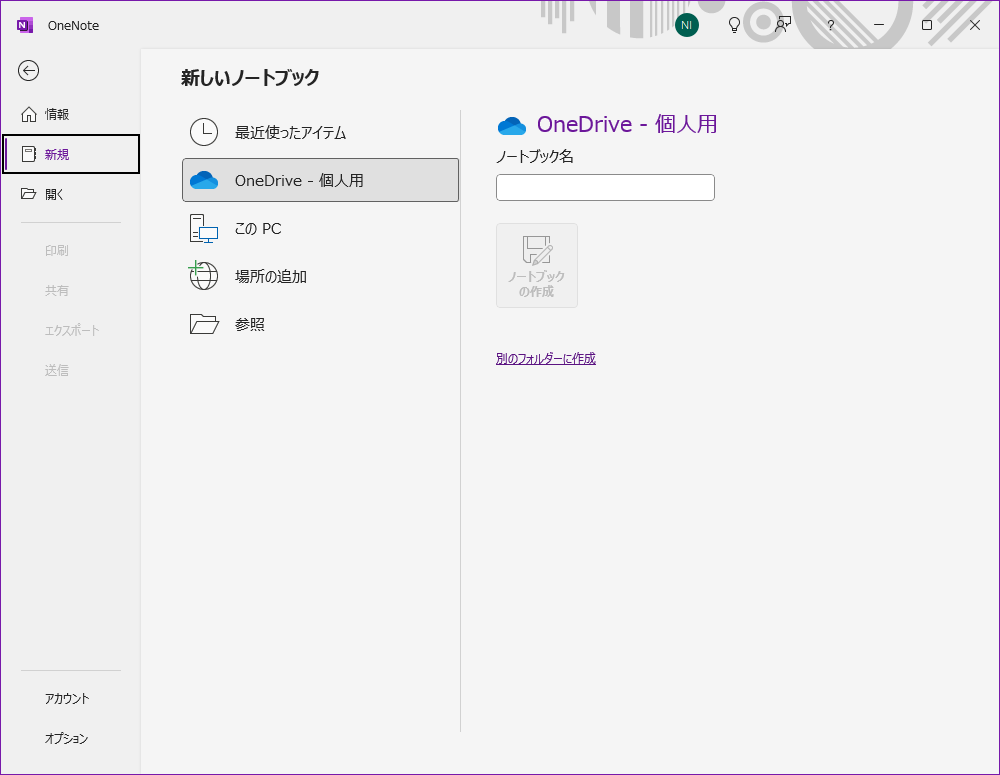The height and width of the screenshot is (775, 1000).
Task: Click the clock icon for recent items
Action: [x=204, y=132]
